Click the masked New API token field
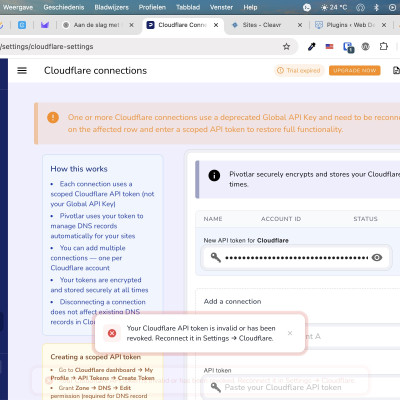 point(296,257)
